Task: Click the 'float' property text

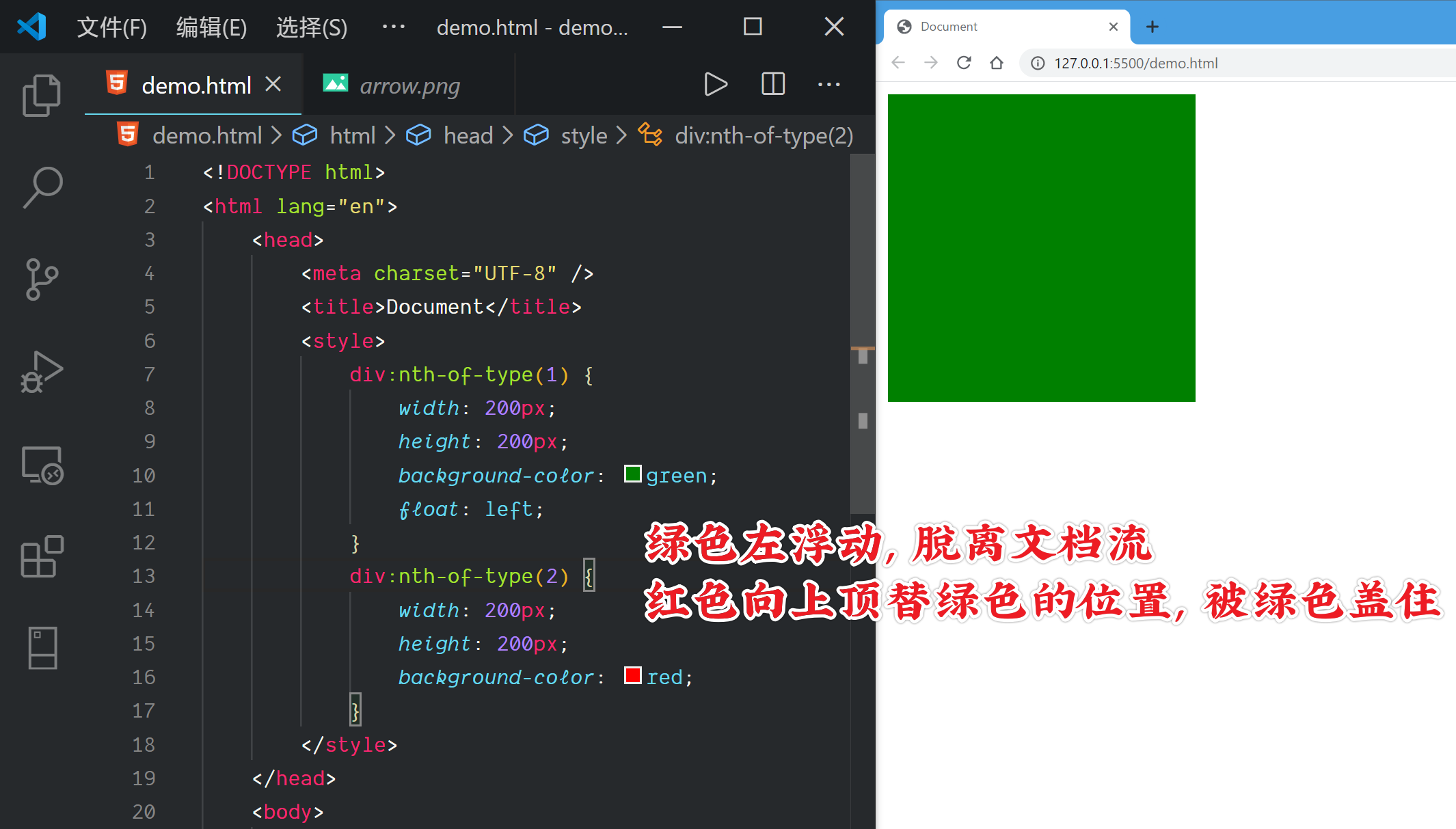Action: point(428,509)
